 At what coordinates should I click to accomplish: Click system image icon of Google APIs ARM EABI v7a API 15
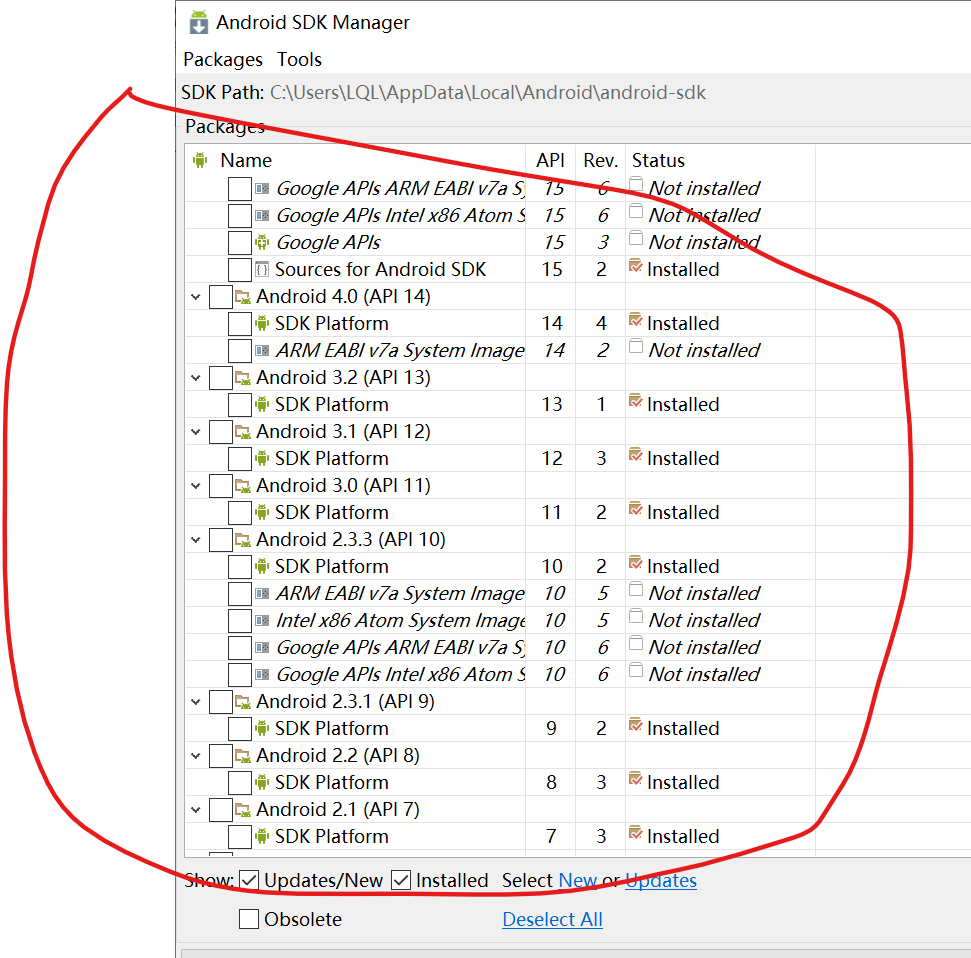(x=262, y=188)
